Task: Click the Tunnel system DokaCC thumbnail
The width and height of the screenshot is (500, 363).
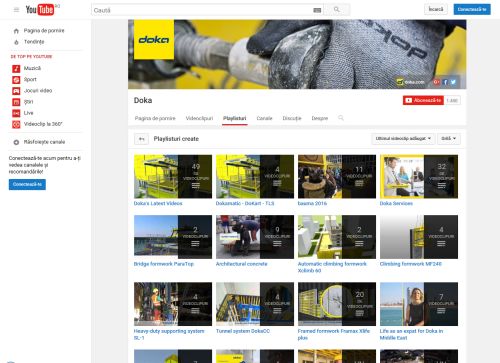Action: pos(255,304)
